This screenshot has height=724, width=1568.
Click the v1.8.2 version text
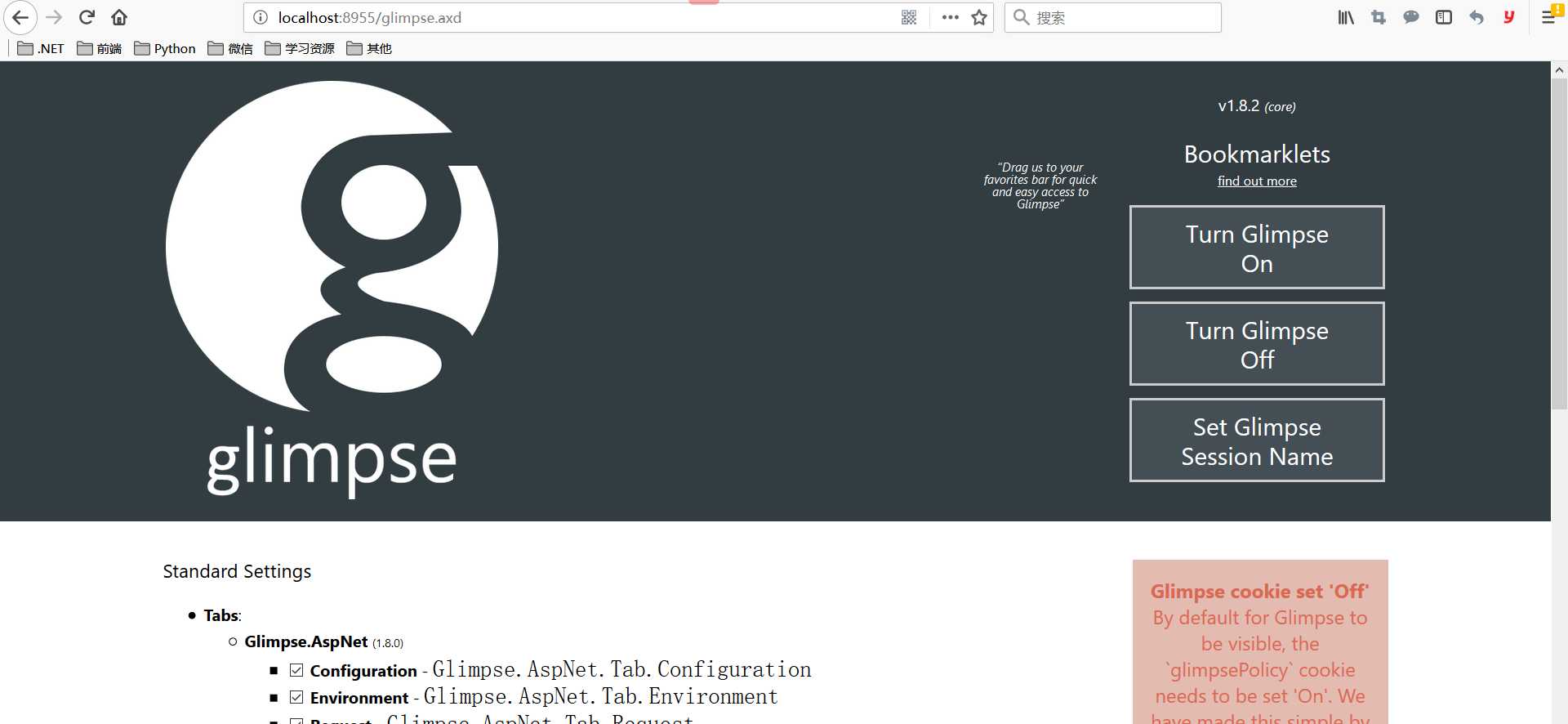pos(1256,106)
